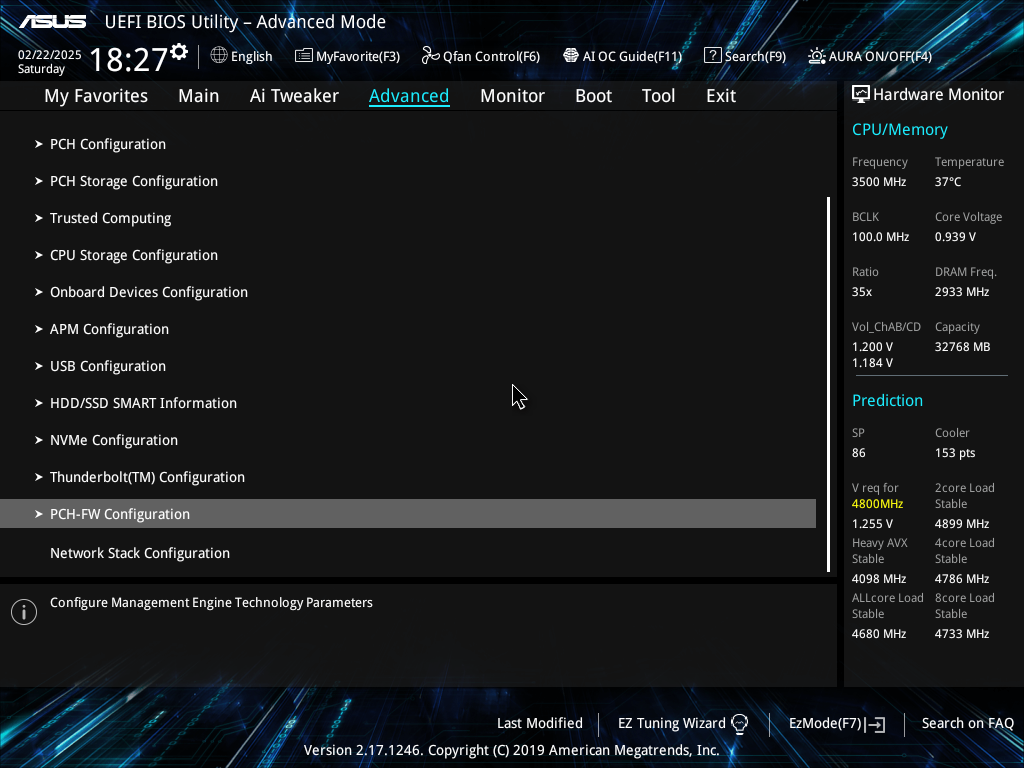
Task: Click the 37°C temperature value
Action: click(948, 182)
